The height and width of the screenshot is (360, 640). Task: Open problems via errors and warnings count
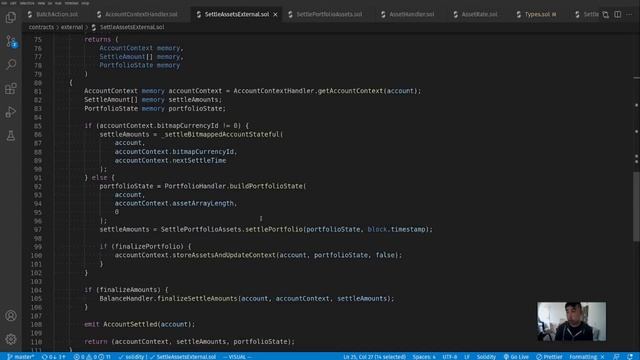pos(92,356)
